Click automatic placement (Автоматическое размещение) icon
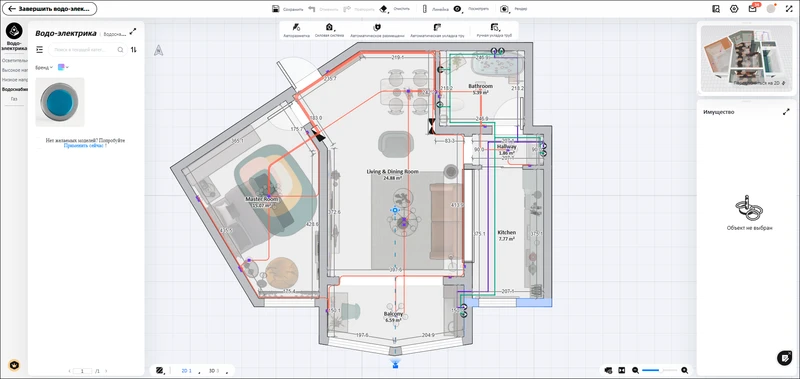800x379 pixels. coord(378,28)
